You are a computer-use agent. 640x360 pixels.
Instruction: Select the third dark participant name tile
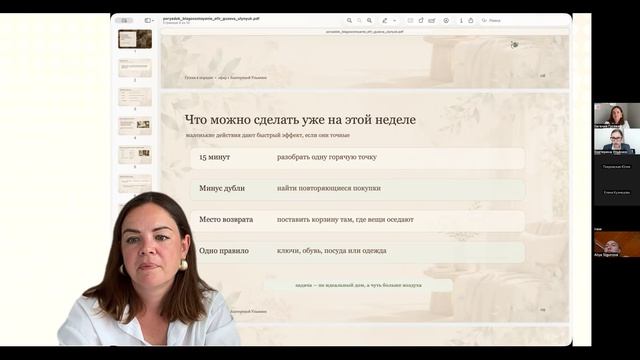pyautogui.click(x=617, y=167)
